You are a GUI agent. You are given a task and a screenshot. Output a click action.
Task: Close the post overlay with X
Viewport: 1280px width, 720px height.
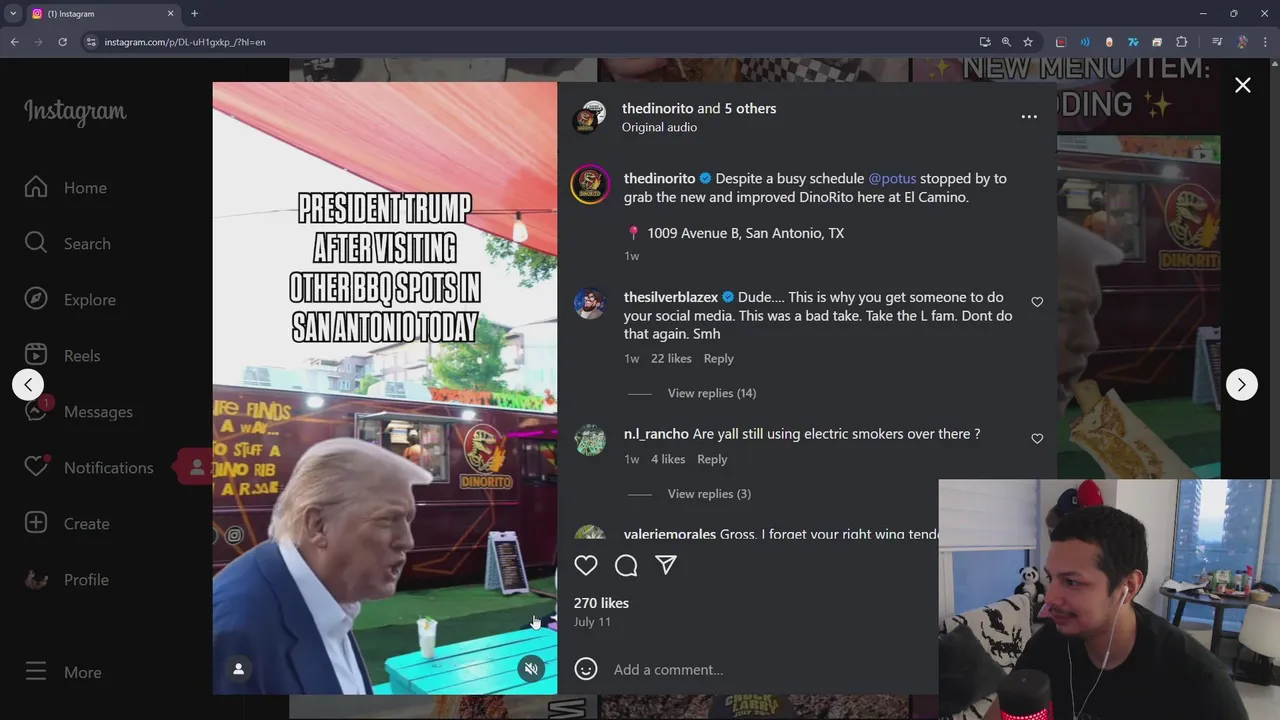click(1243, 85)
